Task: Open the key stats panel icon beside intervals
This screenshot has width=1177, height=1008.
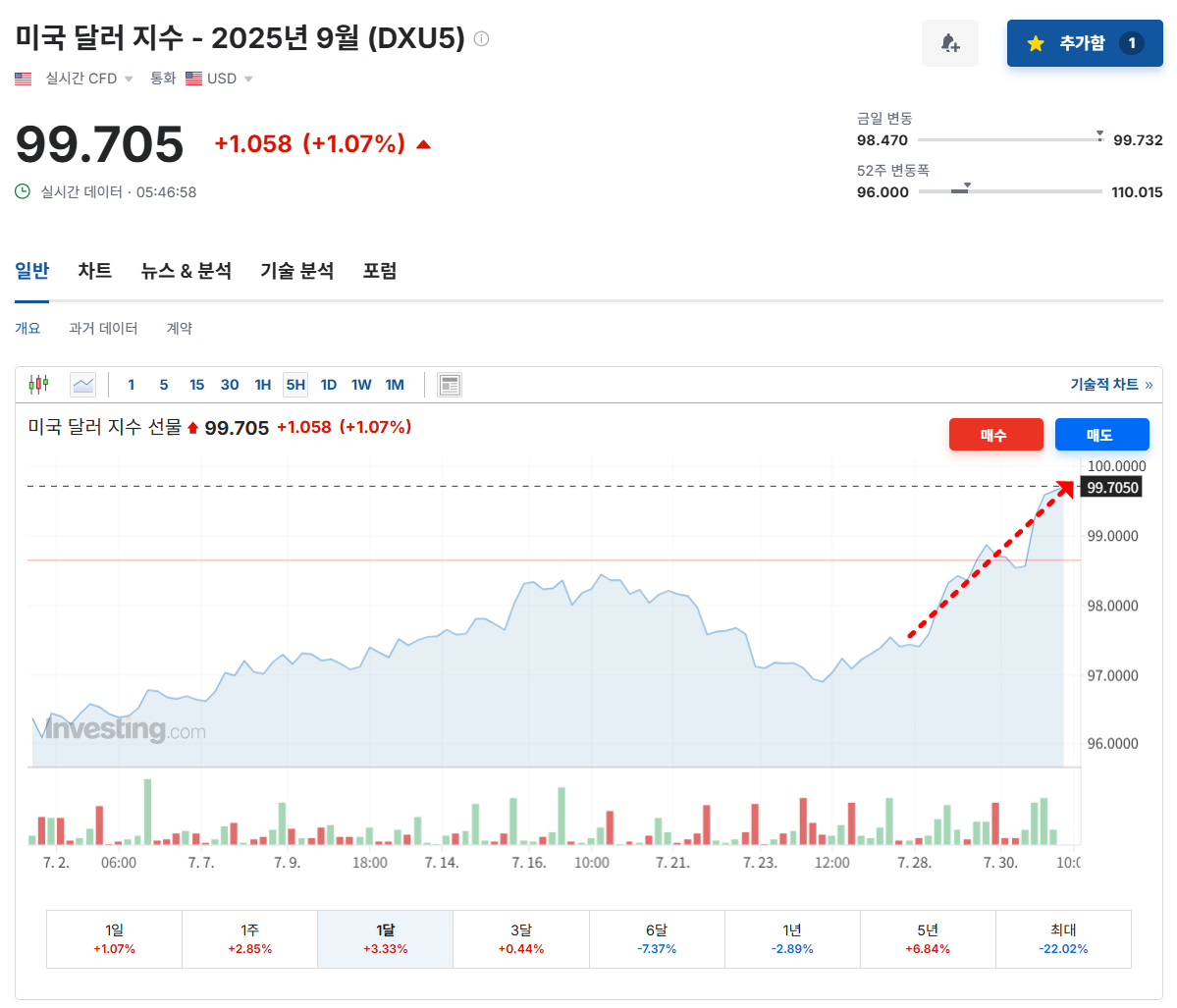Action: pos(449,384)
